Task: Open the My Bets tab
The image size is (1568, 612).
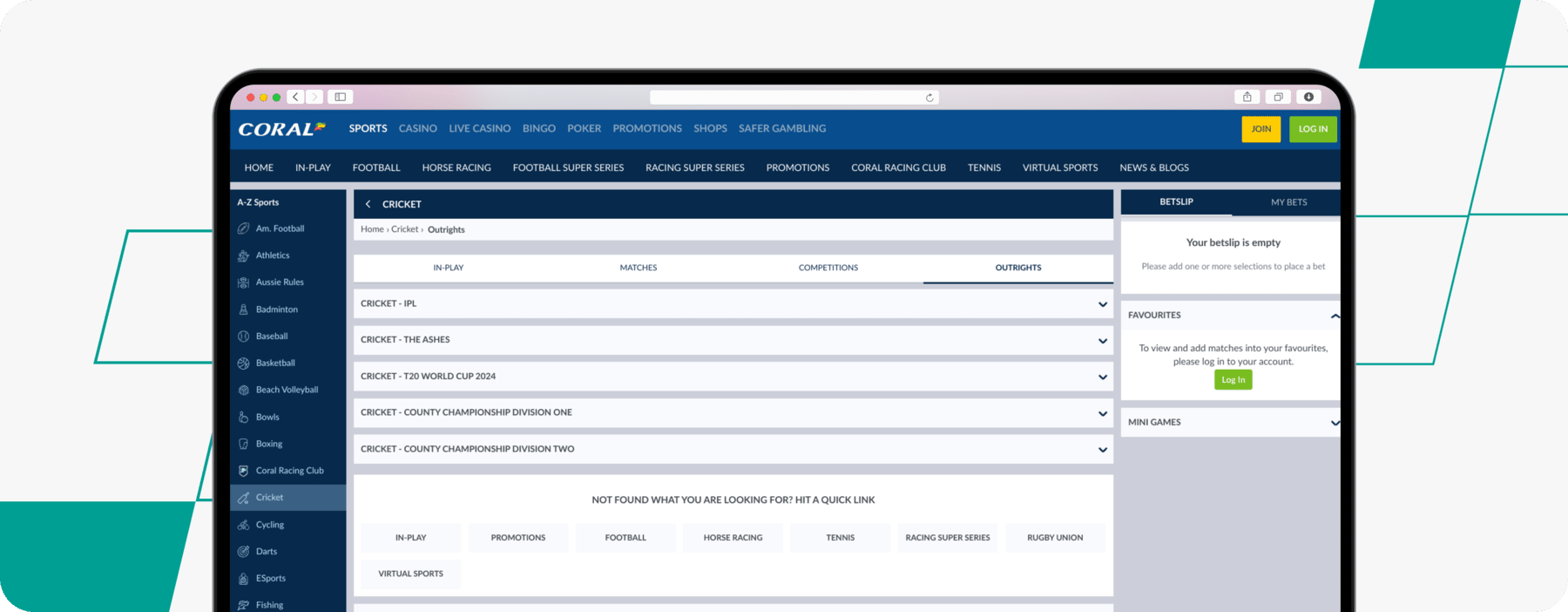Action: (x=1288, y=202)
